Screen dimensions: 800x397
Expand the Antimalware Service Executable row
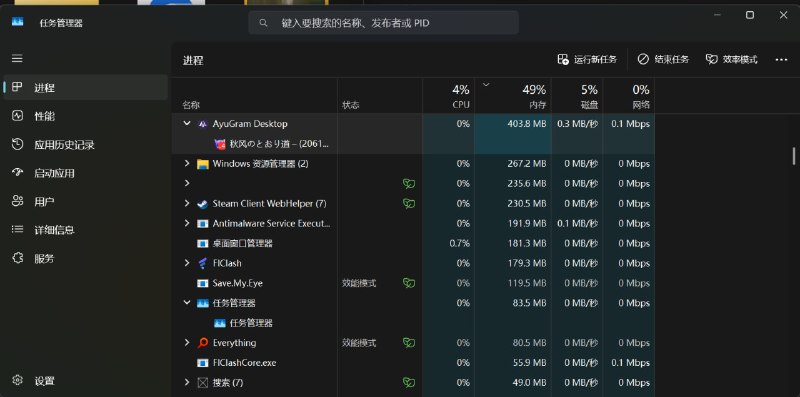click(x=187, y=223)
